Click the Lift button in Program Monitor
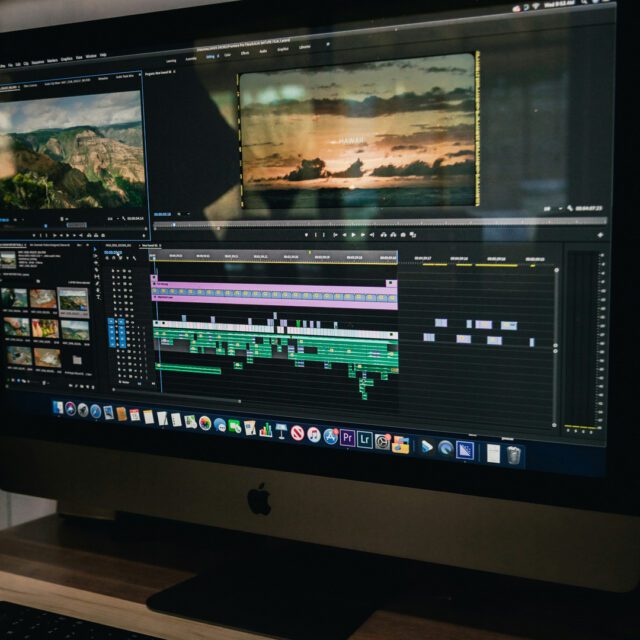 tap(383, 235)
